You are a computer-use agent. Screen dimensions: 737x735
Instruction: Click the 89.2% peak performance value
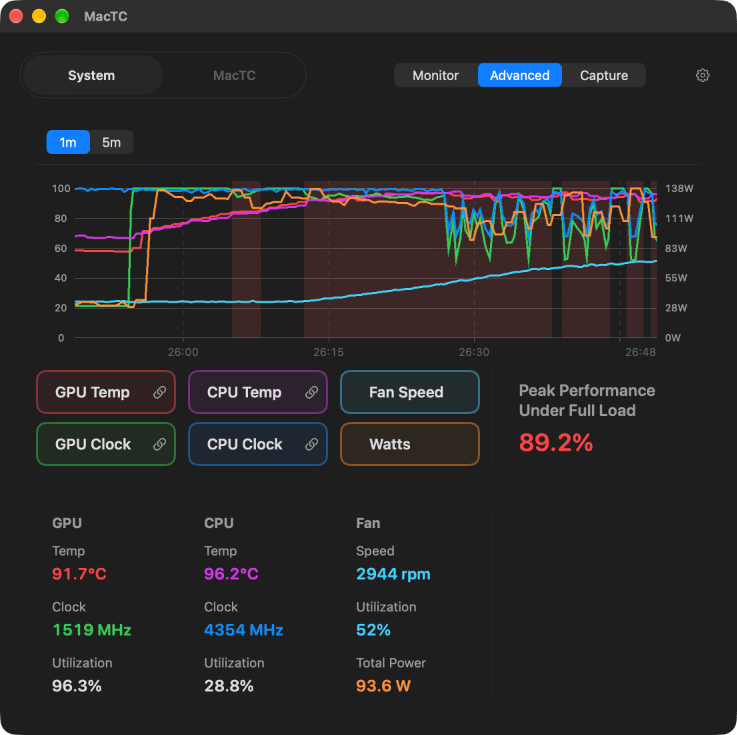556,442
